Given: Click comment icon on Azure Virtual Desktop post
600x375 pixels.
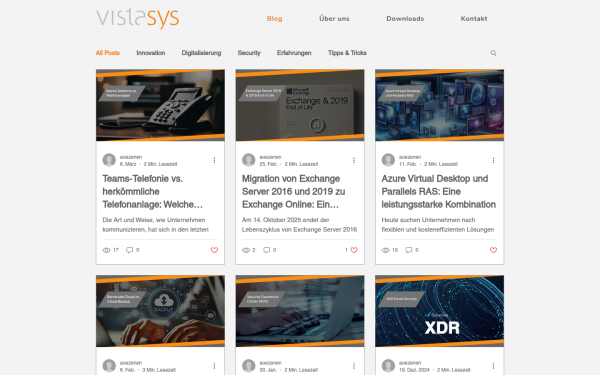Looking at the screenshot, I should [x=409, y=250].
